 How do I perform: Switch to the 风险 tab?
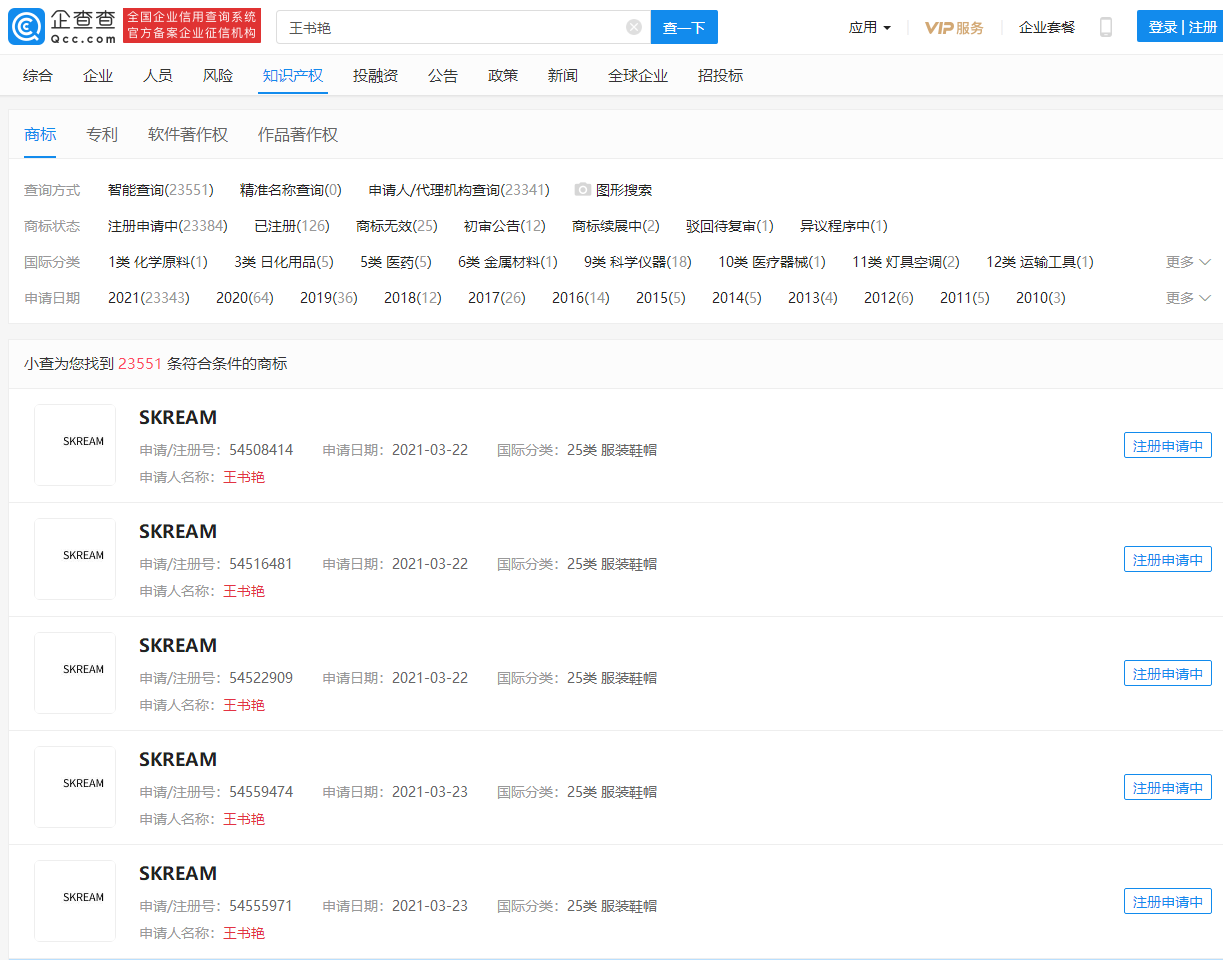(x=218, y=76)
